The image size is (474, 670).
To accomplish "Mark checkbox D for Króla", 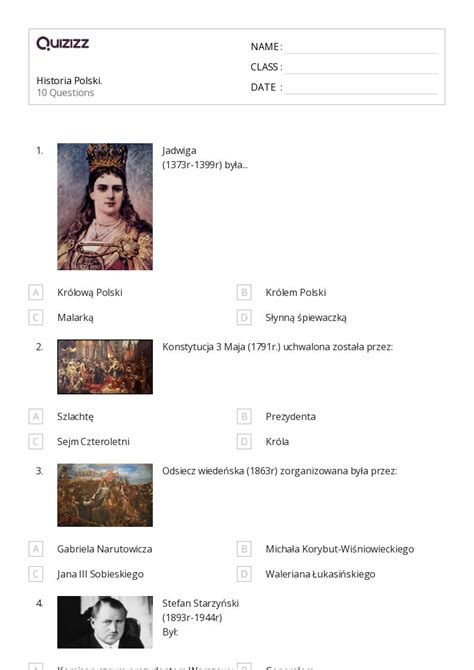I will (x=244, y=441).
